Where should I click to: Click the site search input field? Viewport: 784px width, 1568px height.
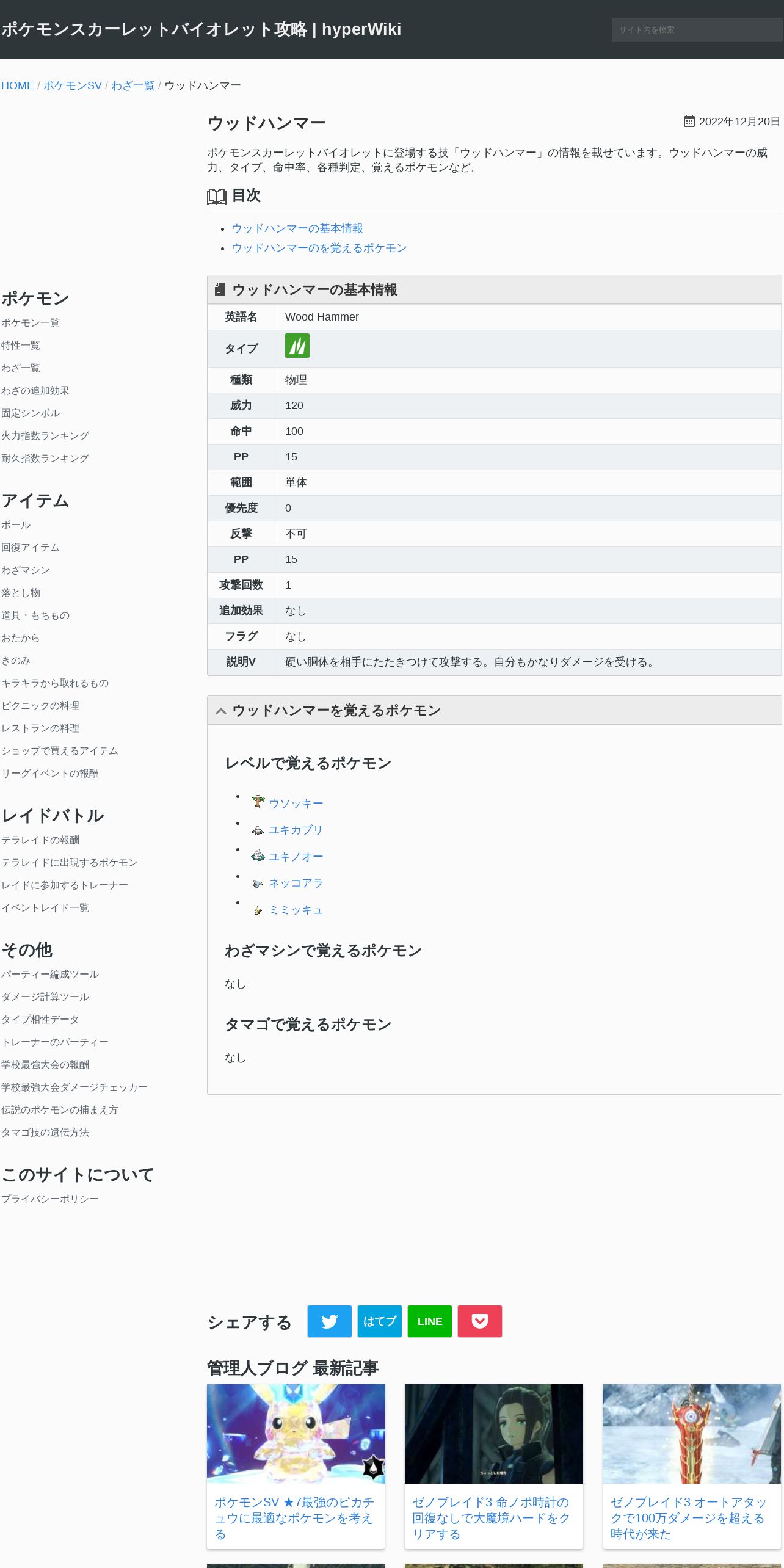click(x=697, y=29)
